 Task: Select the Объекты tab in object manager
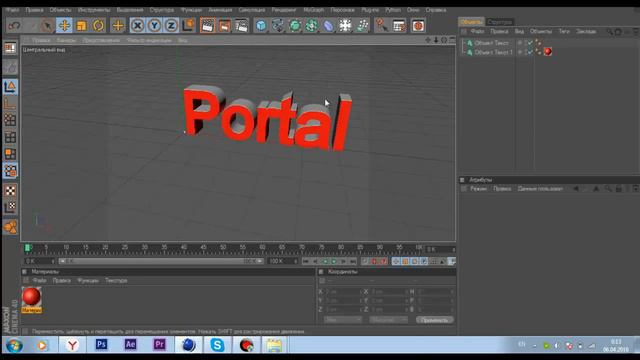coord(471,22)
